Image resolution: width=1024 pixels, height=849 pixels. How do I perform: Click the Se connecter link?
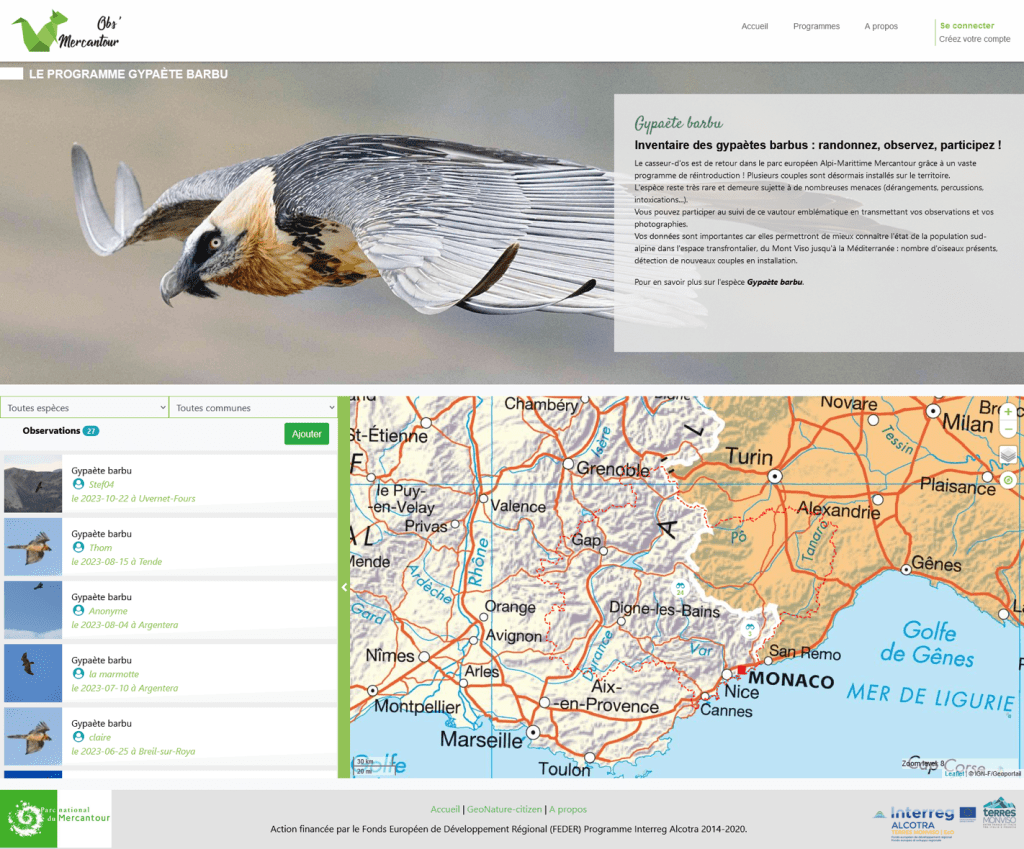coord(966,26)
